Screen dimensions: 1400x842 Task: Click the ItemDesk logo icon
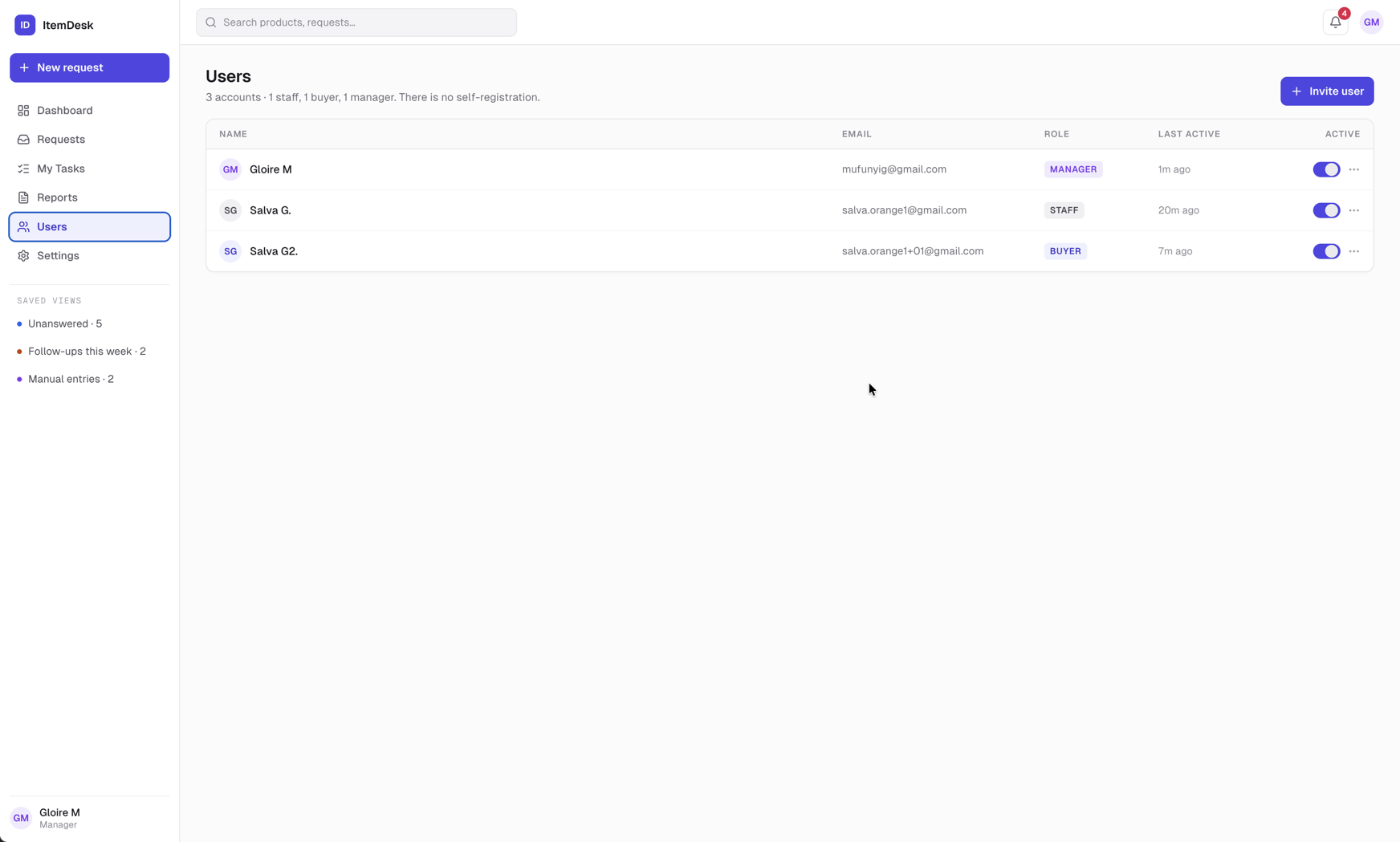coord(25,25)
